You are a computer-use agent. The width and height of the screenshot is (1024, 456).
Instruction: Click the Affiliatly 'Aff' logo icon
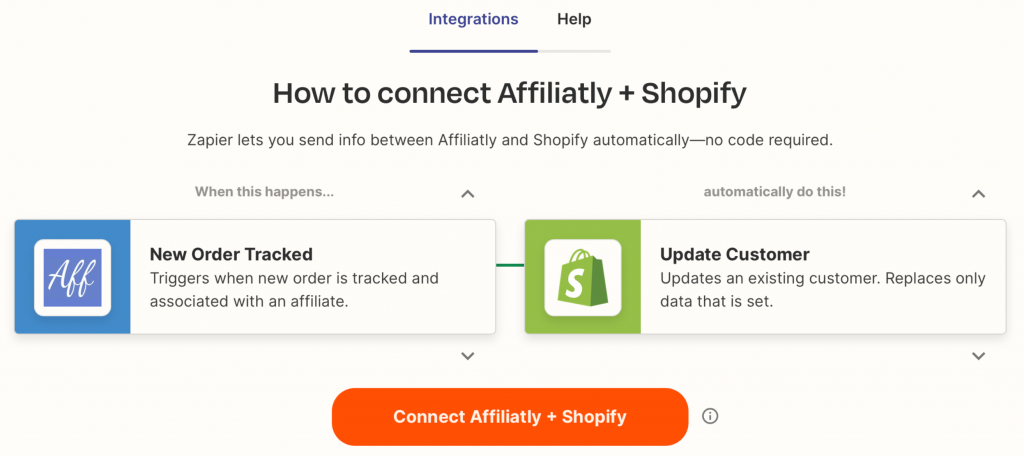click(72, 278)
